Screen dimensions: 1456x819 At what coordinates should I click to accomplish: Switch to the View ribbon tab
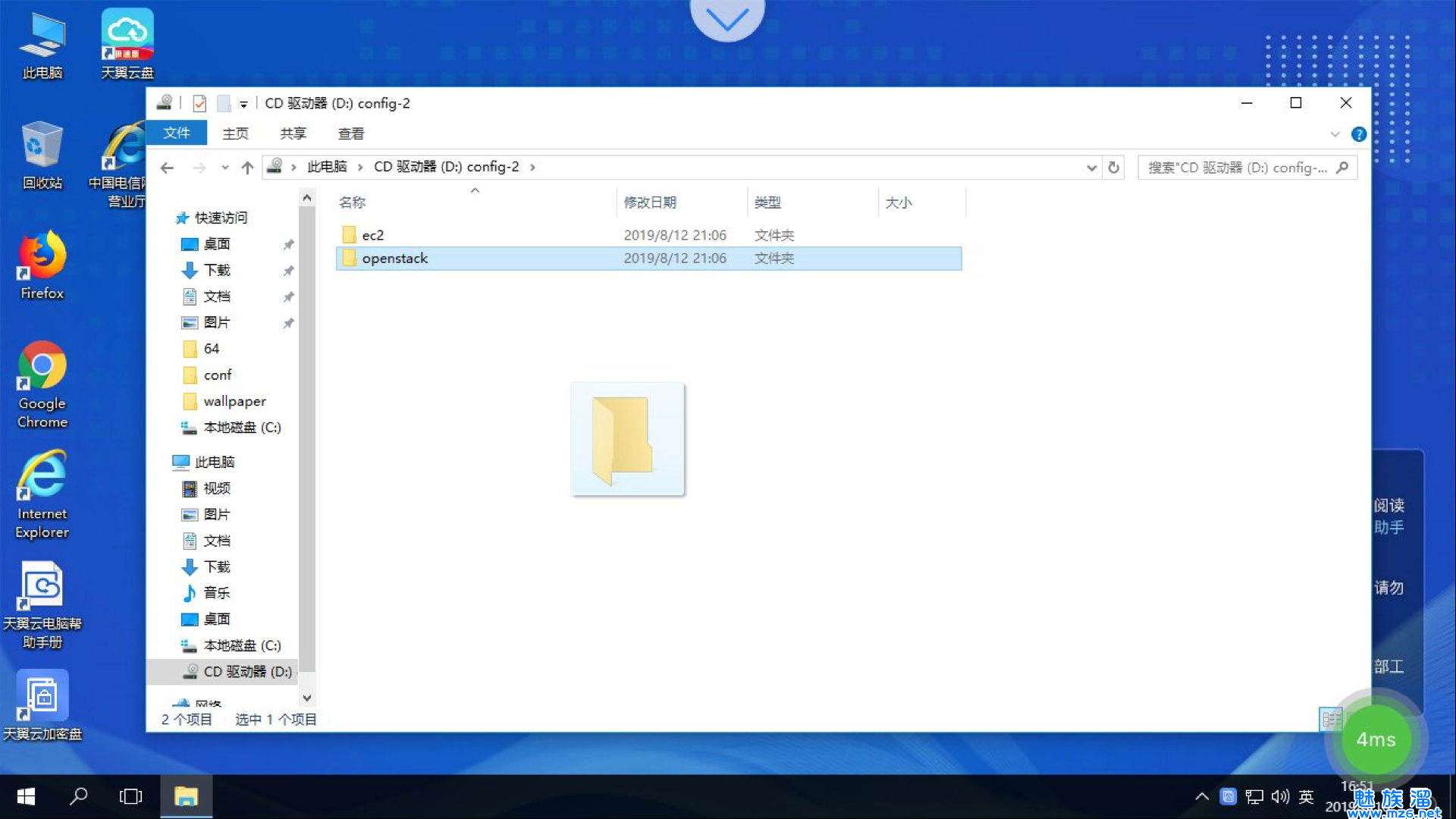tap(350, 133)
